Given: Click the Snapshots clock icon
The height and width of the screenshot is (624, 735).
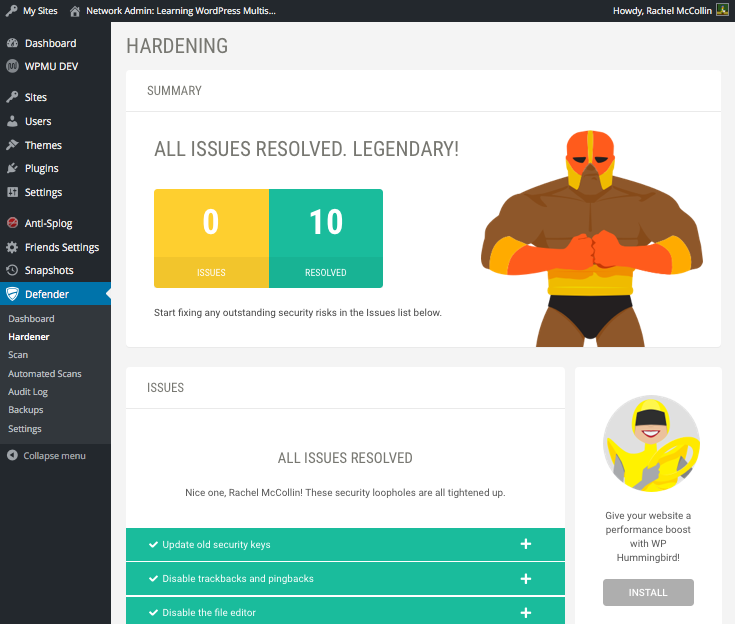Looking at the screenshot, I should coord(12,270).
